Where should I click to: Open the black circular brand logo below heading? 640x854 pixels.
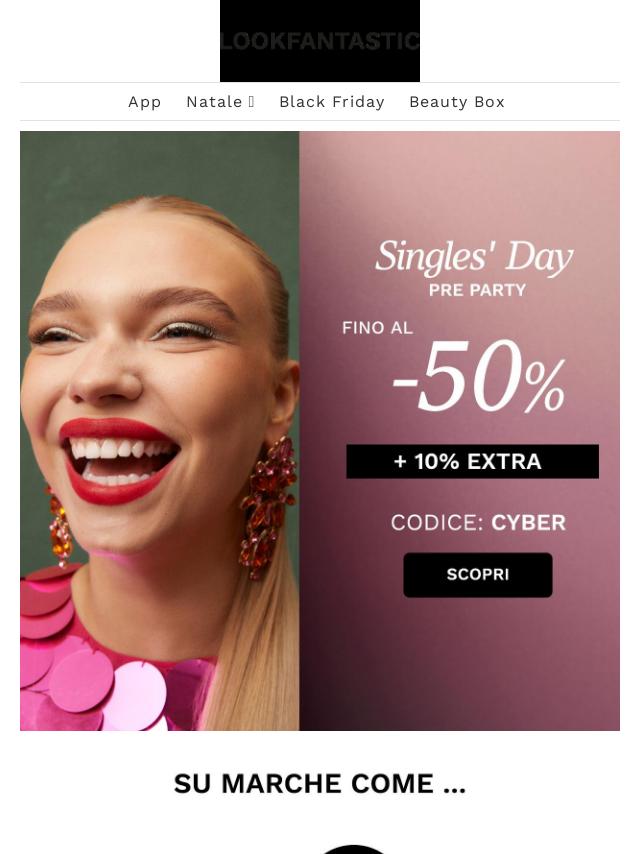(x=354, y=849)
